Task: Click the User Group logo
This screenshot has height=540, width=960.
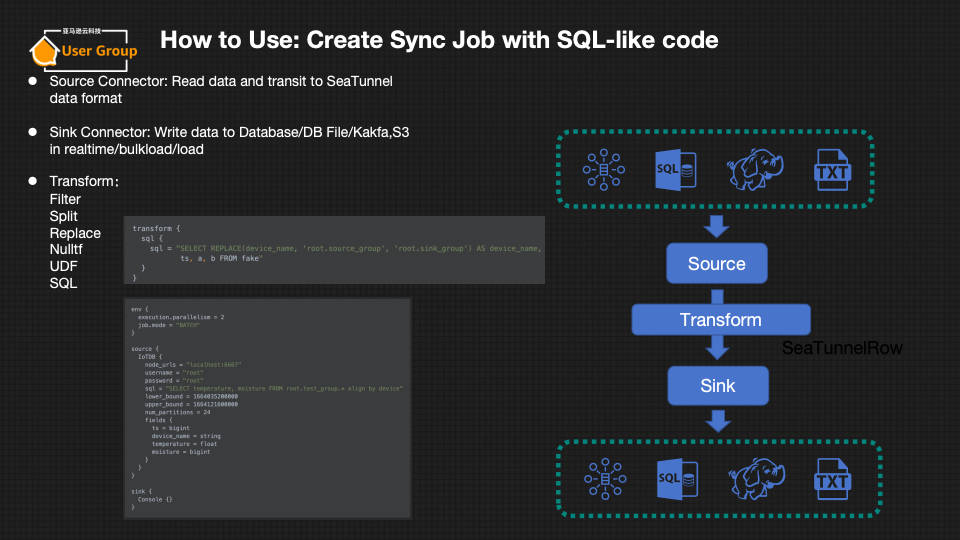Action: [x=83, y=48]
